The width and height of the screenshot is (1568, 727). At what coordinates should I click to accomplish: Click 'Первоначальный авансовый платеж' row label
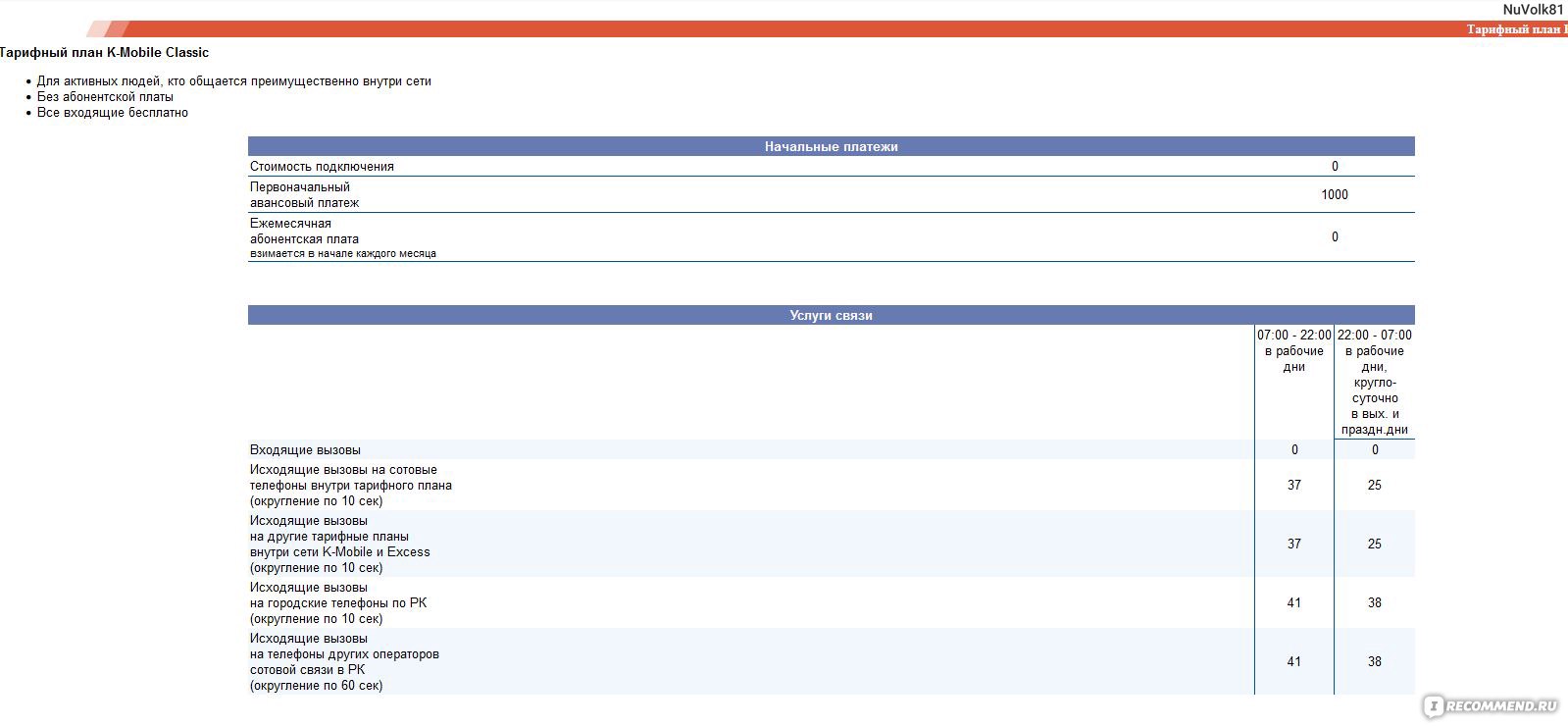pyautogui.click(x=304, y=195)
